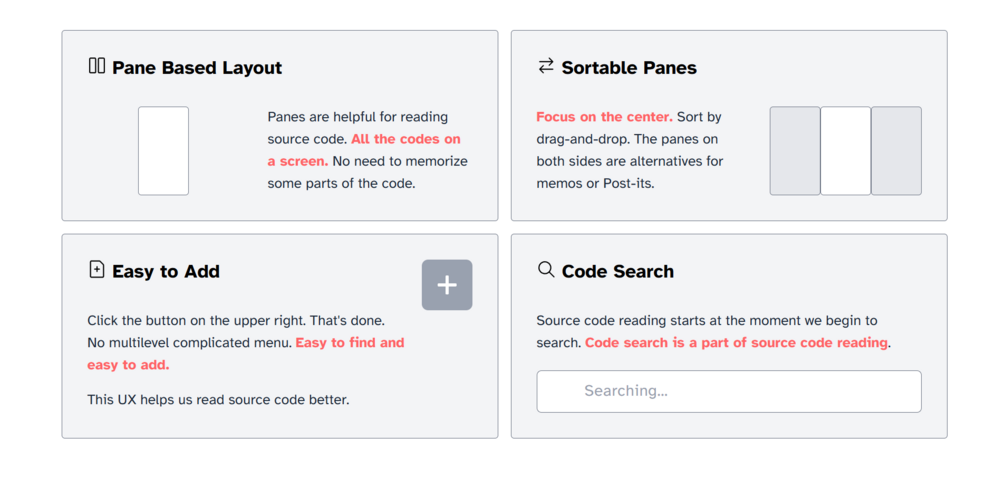Click the Easy to Add heading
The image size is (1005, 496).
coord(166,271)
